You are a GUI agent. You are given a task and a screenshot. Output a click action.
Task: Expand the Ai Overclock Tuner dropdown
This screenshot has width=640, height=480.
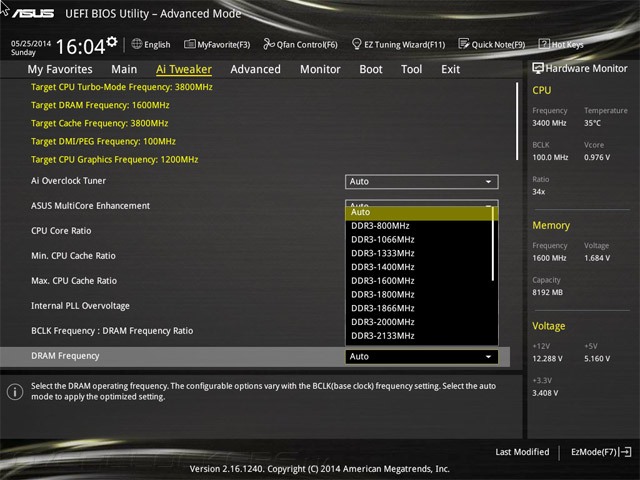pyautogui.click(x=422, y=182)
